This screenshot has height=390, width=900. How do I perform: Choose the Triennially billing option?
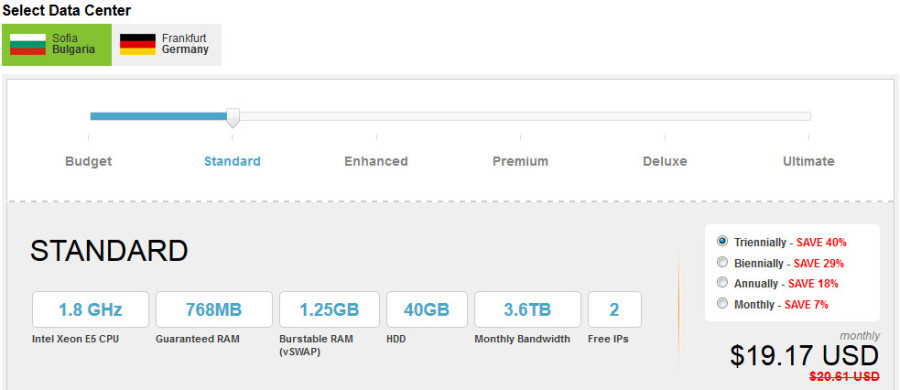pos(722,241)
